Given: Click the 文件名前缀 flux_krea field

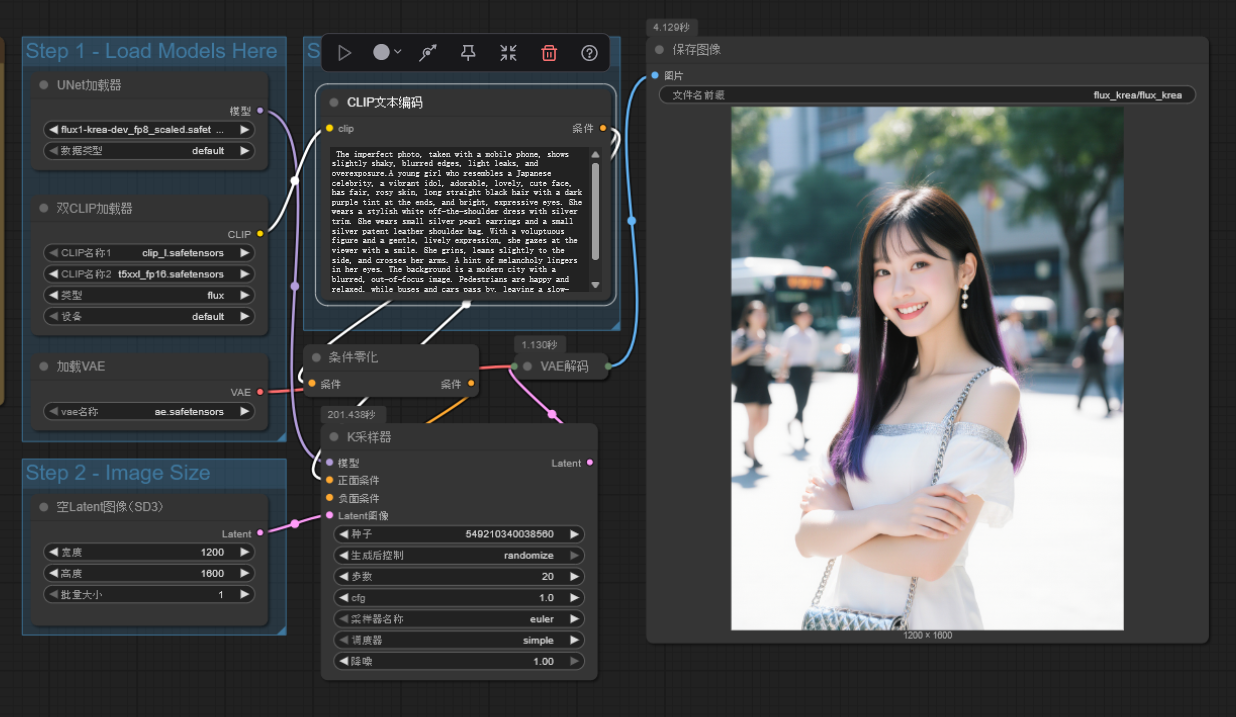Looking at the screenshot, I should tap(927, 95).
